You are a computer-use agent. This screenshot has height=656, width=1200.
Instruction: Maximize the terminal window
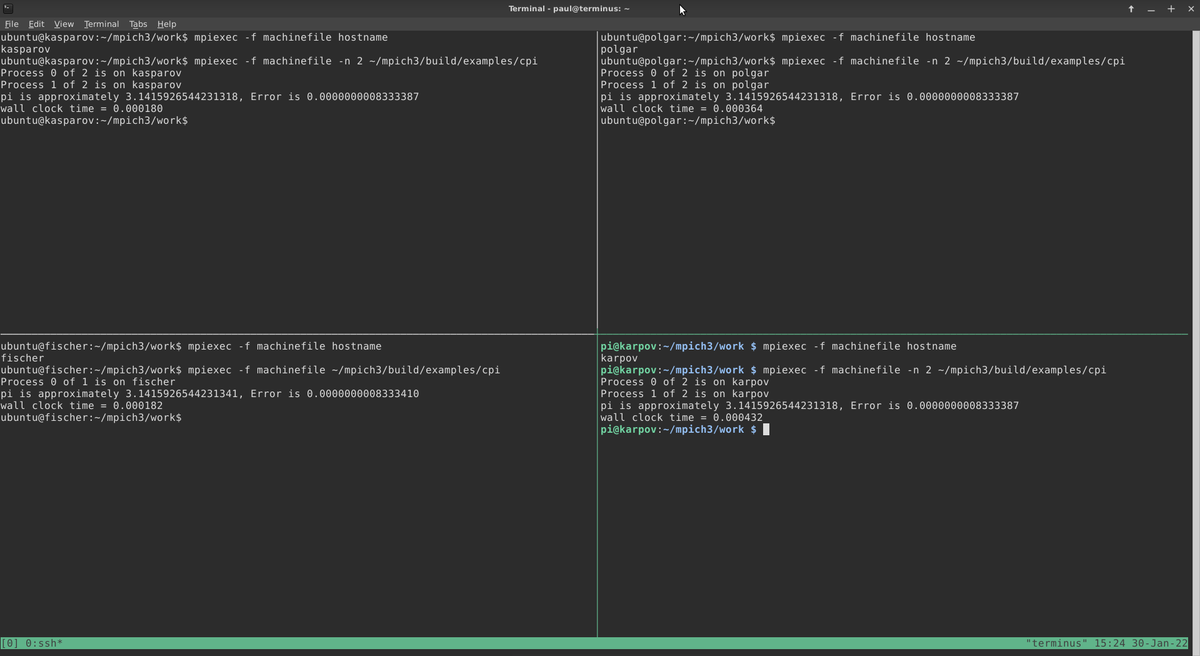(x=1171, y=9)
